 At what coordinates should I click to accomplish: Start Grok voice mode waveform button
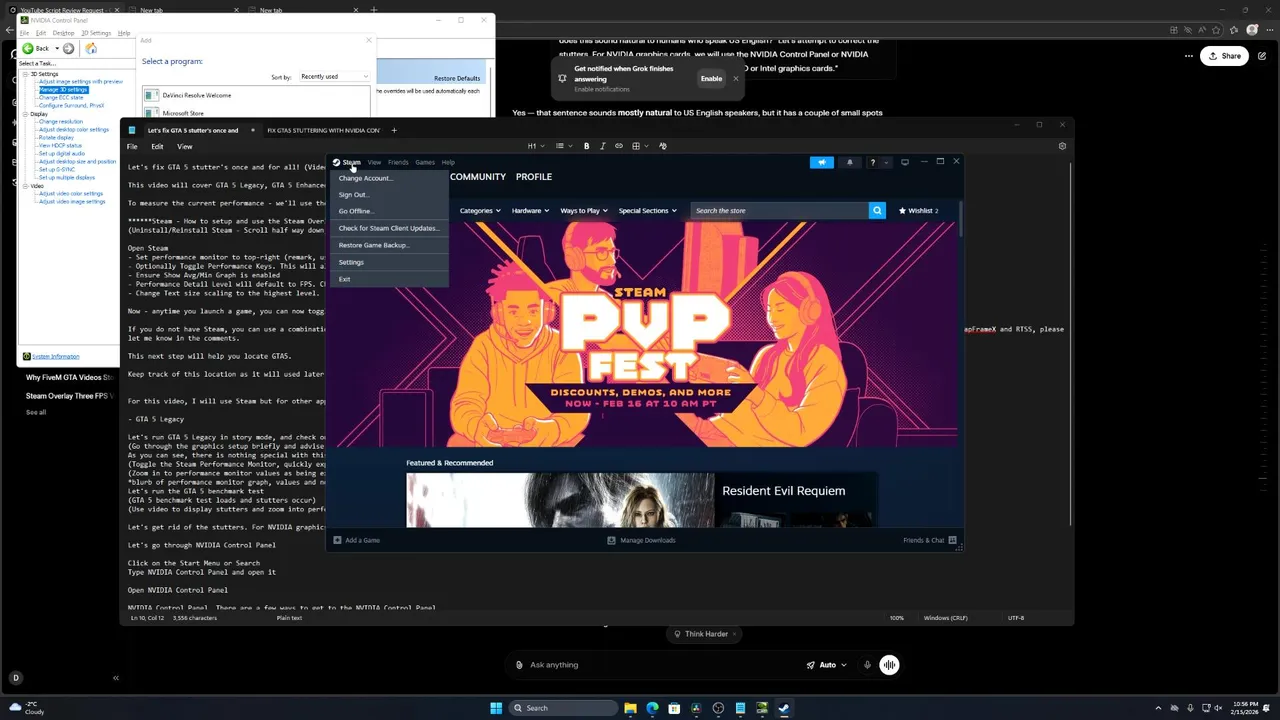[x=889, y=665]
